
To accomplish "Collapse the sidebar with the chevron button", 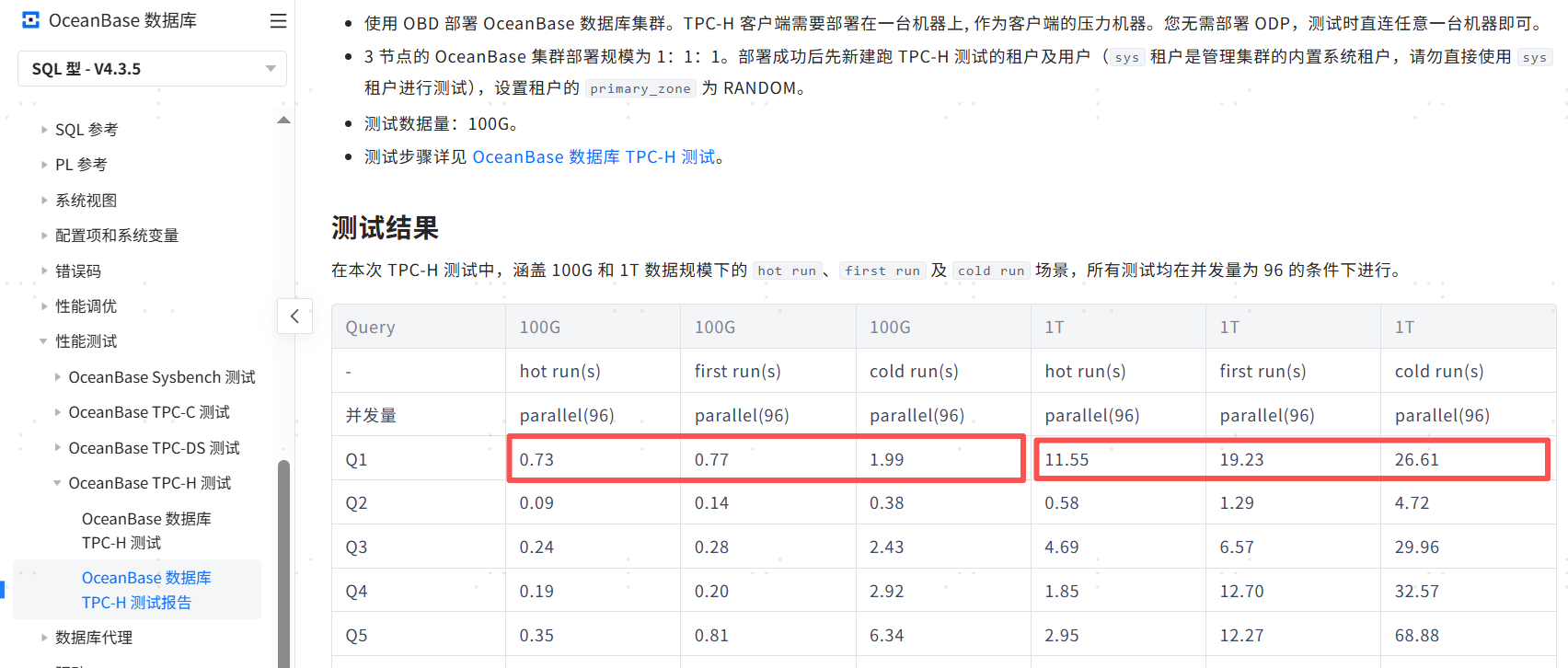I will click(294, 316).
